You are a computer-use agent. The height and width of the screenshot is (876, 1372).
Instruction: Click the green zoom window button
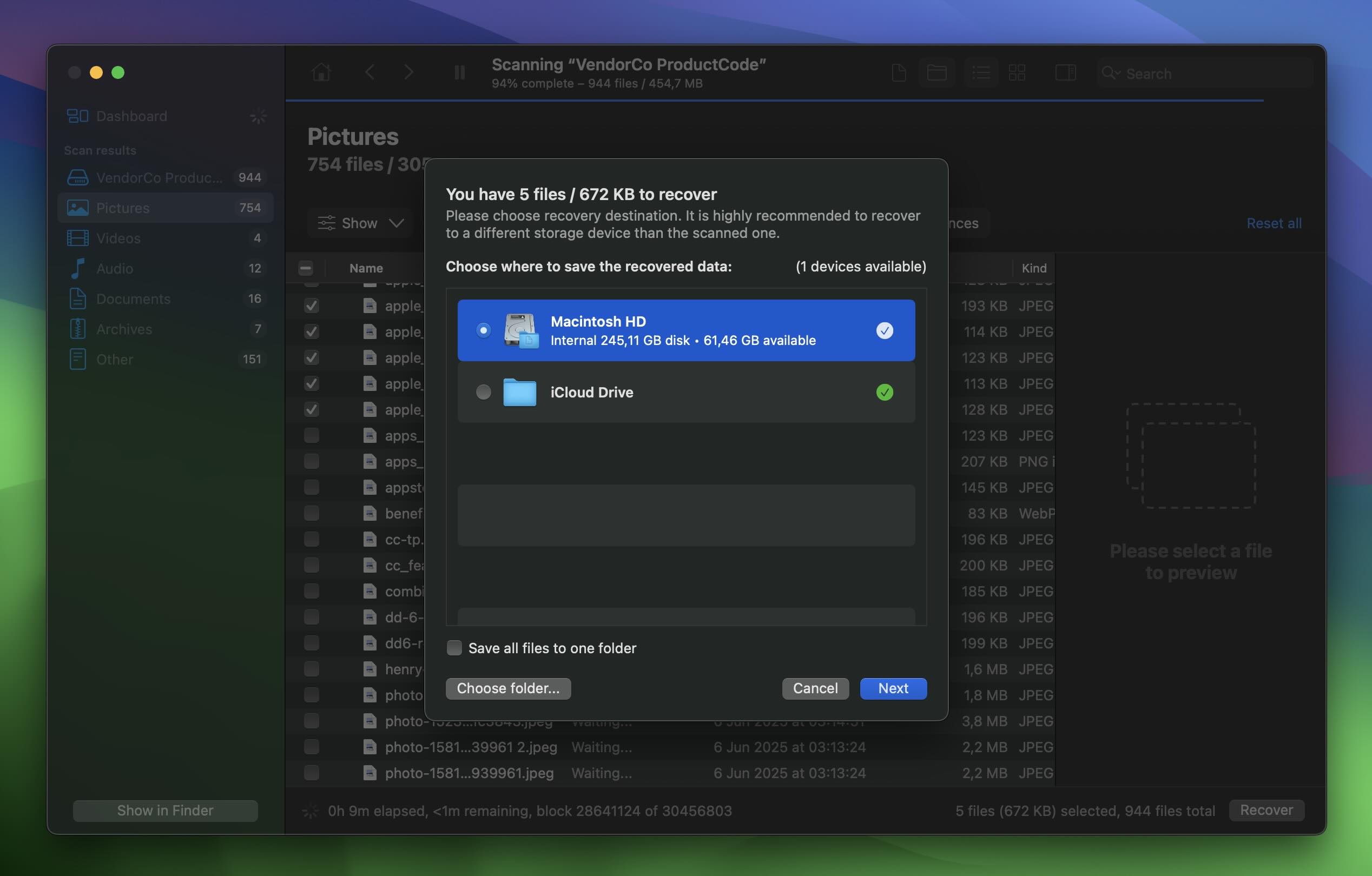118,72
